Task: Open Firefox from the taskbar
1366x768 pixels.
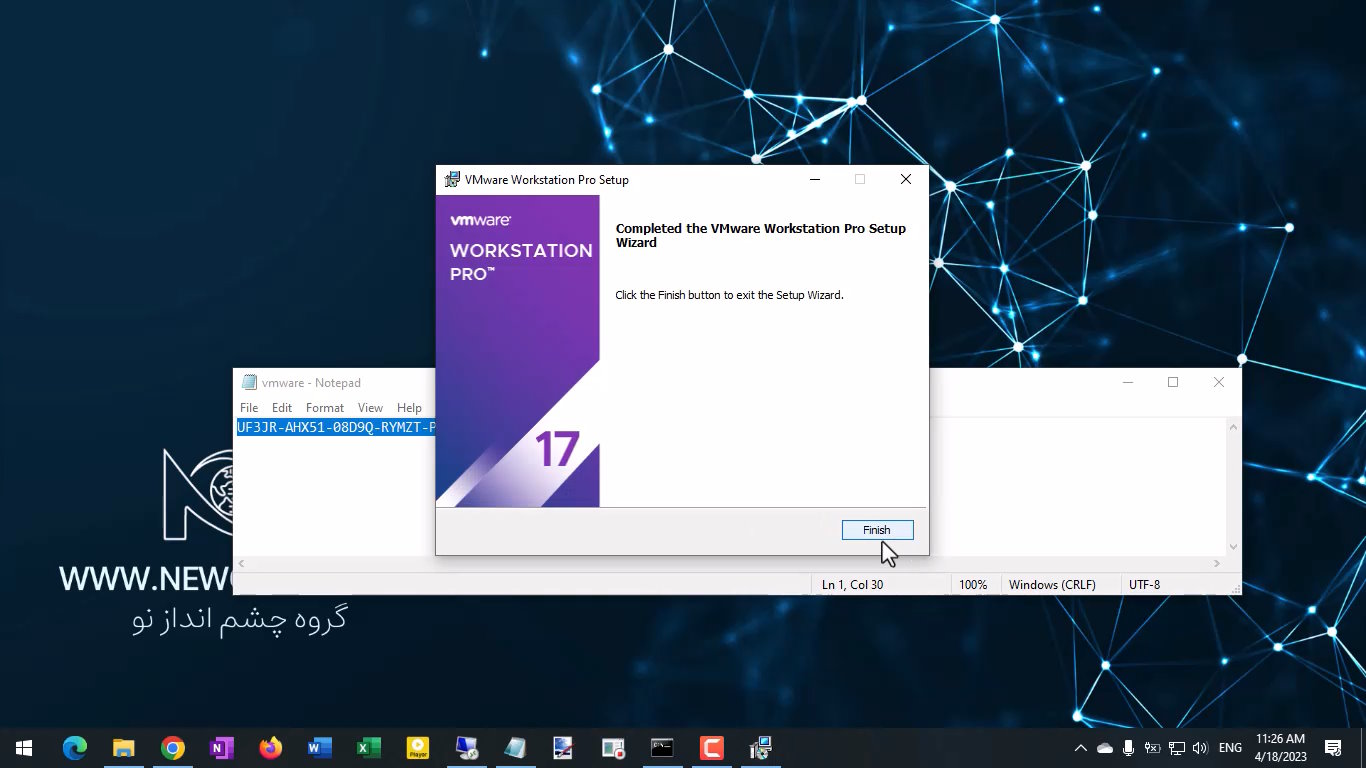Action: click(x=271, y=748)
